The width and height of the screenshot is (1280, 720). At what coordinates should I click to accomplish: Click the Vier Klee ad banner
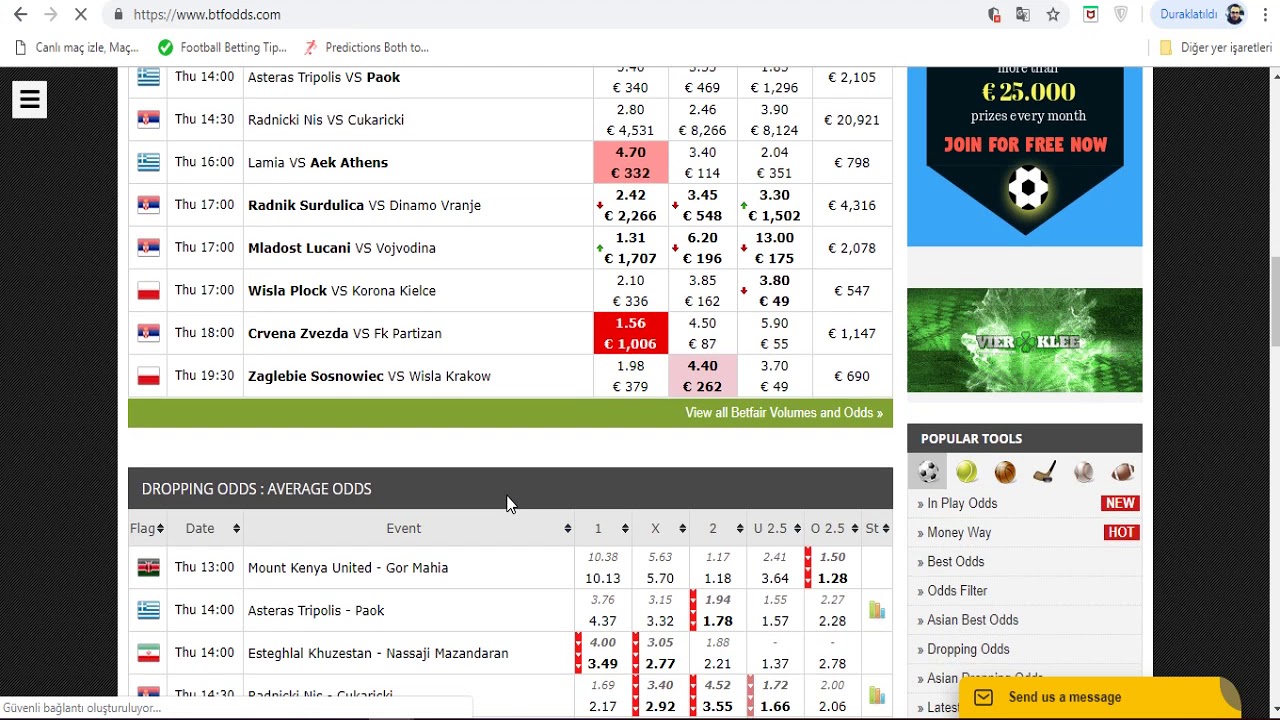(x=1024, y=340)
